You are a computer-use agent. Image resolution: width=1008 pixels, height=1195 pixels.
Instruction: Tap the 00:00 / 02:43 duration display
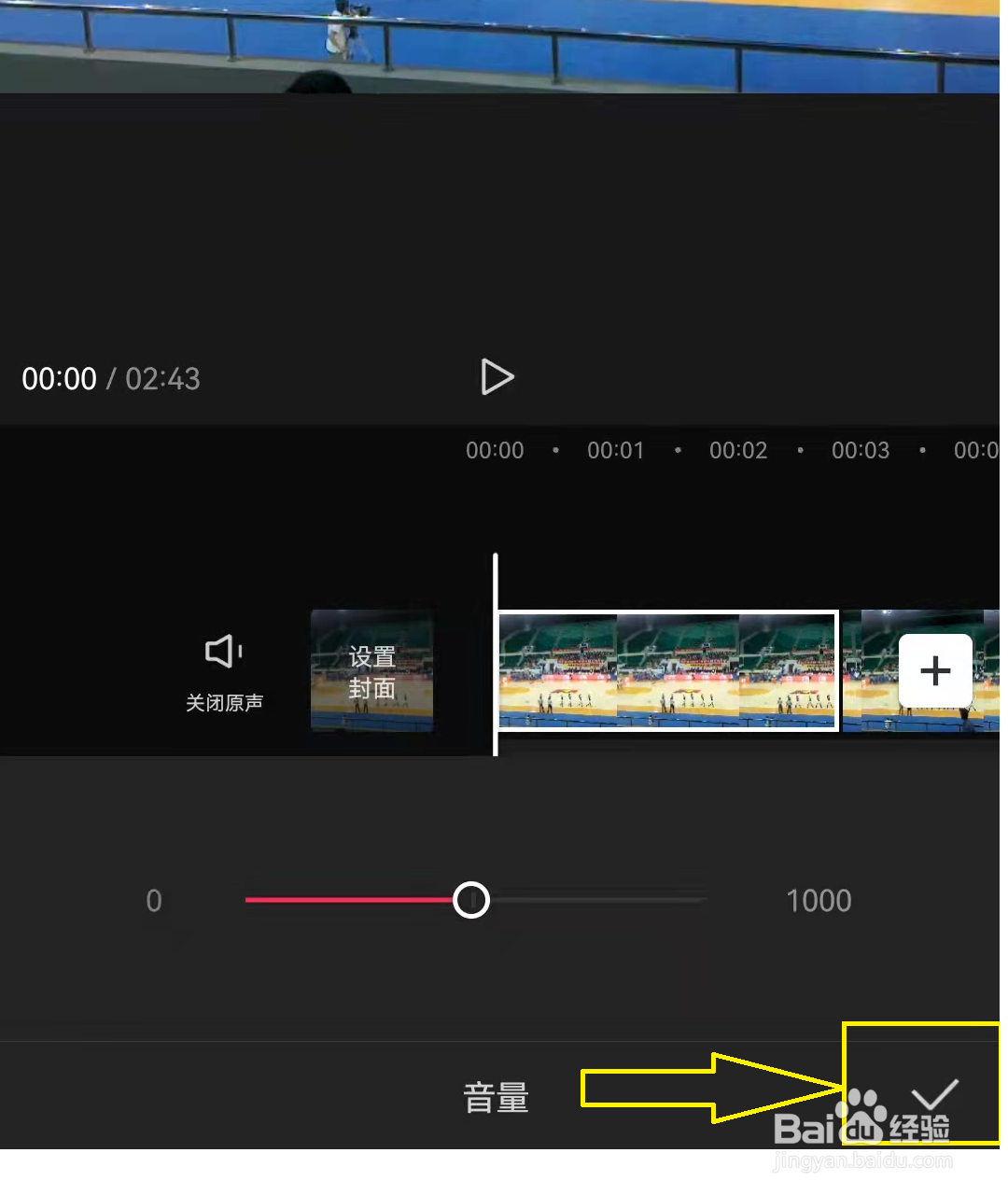pyautogui.click(x=110, y=378)
